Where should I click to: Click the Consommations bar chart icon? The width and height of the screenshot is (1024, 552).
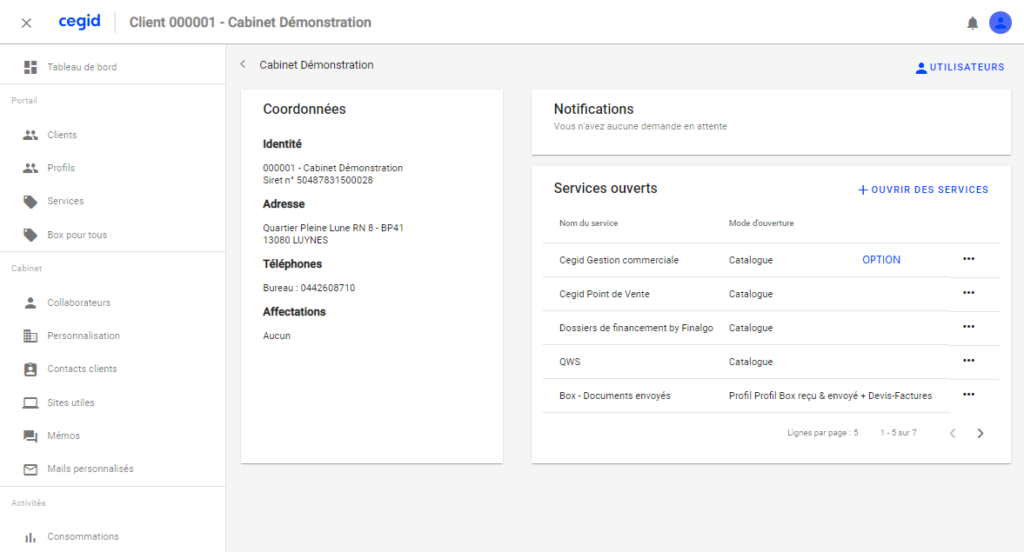(x=30, y=537)
